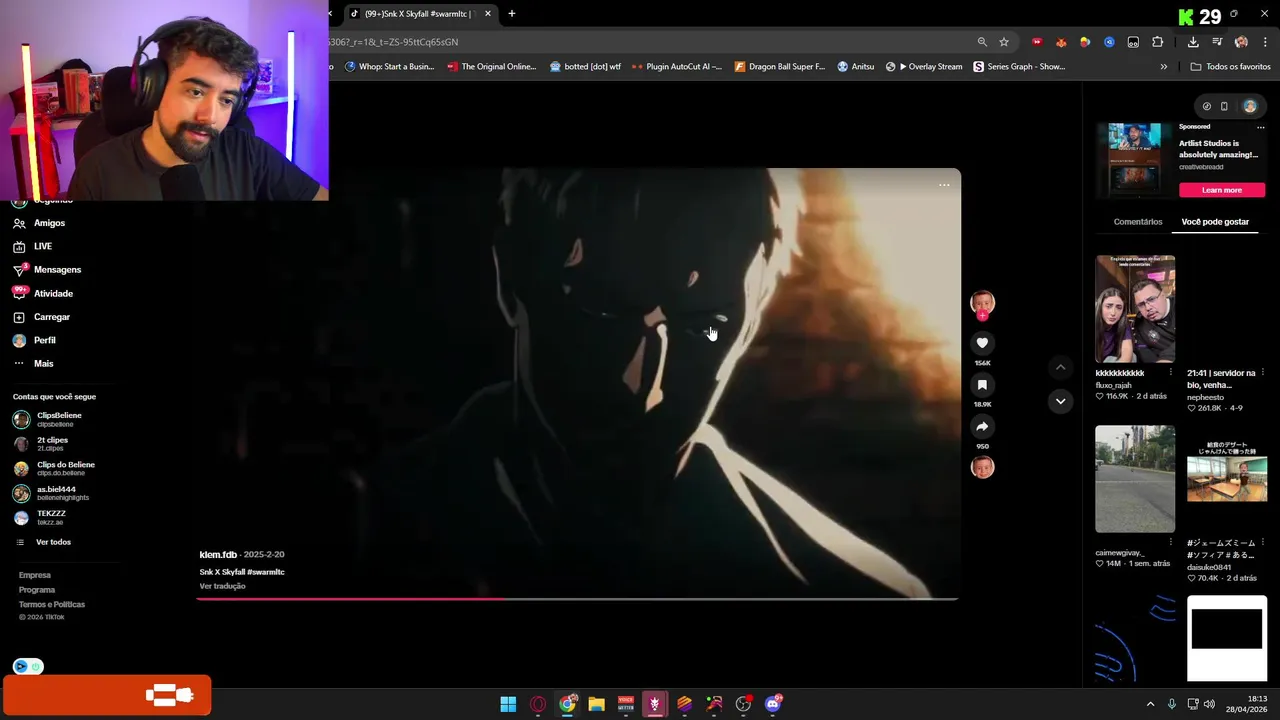This screenshot has width=1280, height=720.
Task: Click Learn more on Artlist ad
Action: click(1222, 190)
